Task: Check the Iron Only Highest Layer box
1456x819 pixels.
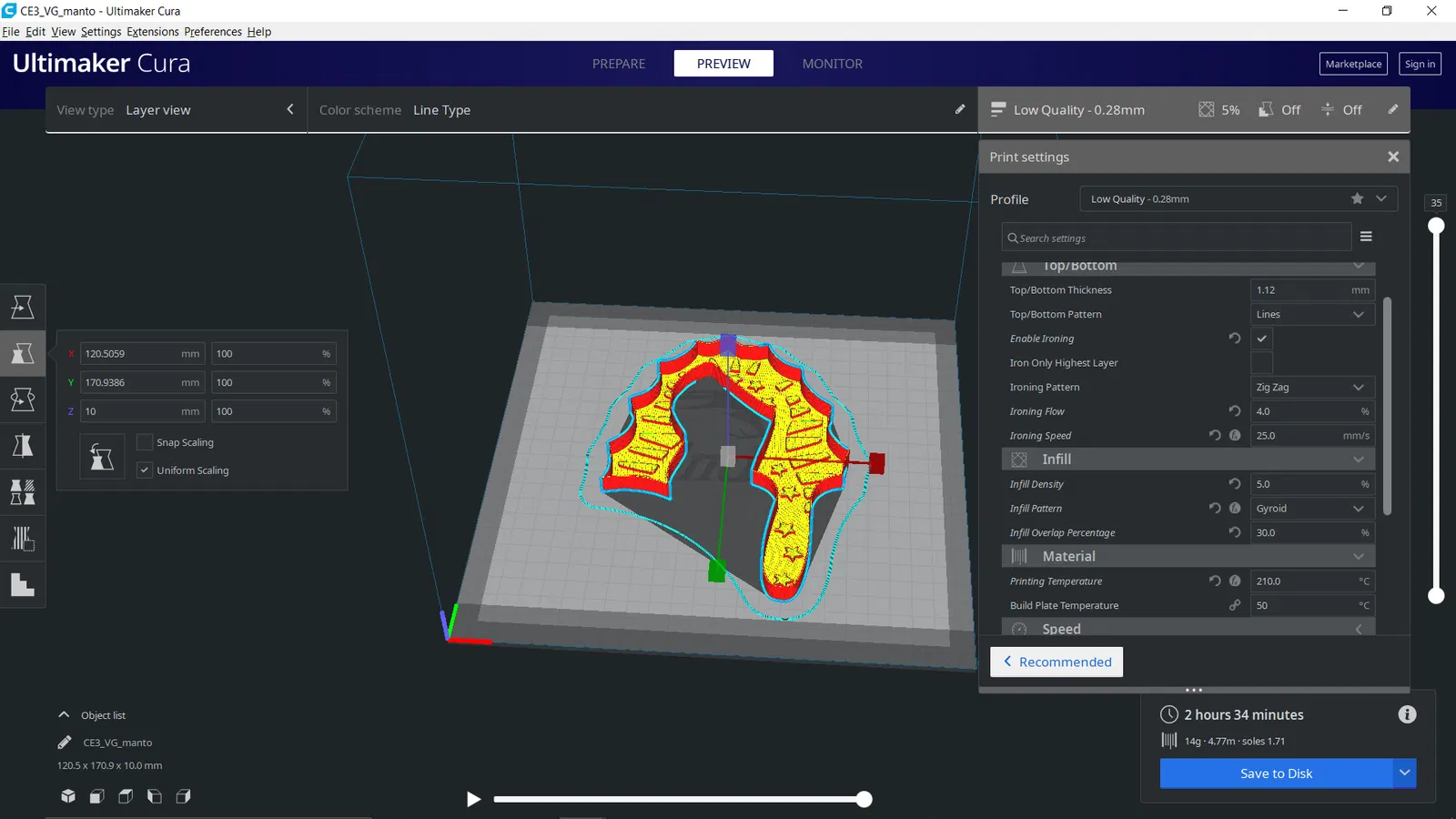Action: click(x=1261, y=362)
